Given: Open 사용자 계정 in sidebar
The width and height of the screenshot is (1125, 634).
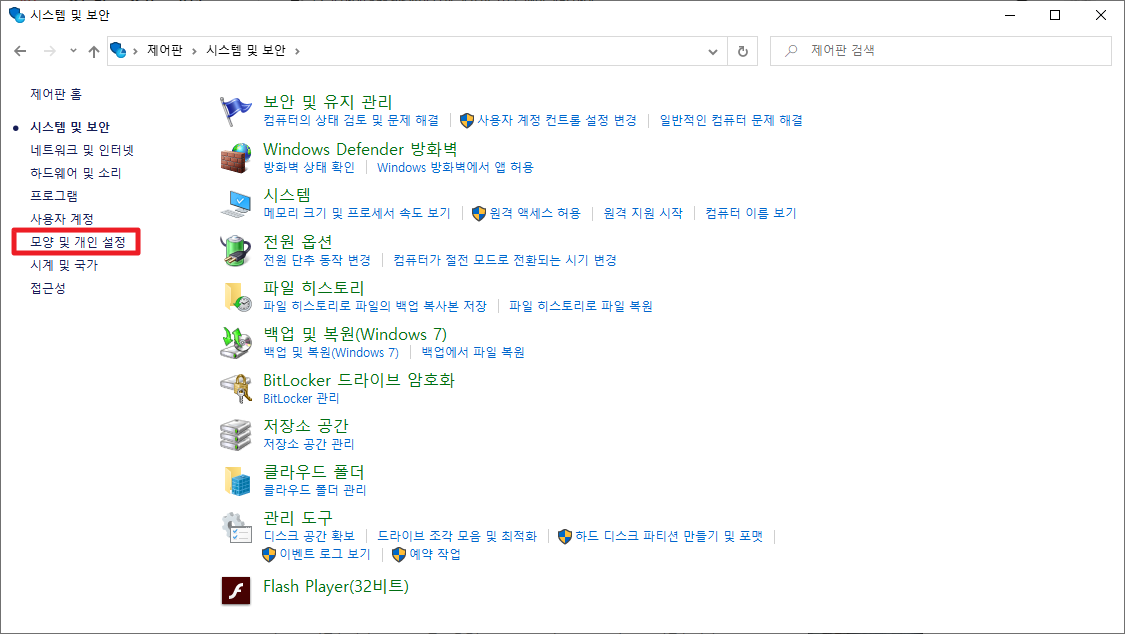Looking at the screenshot, I should click(x=62, y=219).
